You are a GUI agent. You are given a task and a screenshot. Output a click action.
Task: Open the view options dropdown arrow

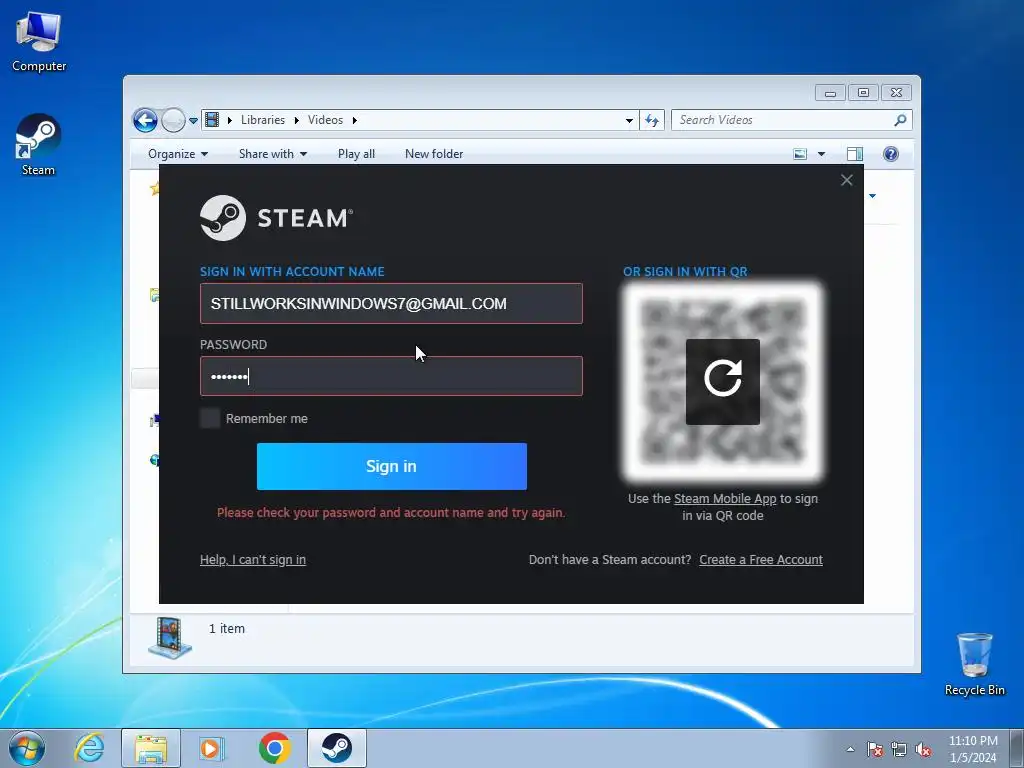[822, 154]
